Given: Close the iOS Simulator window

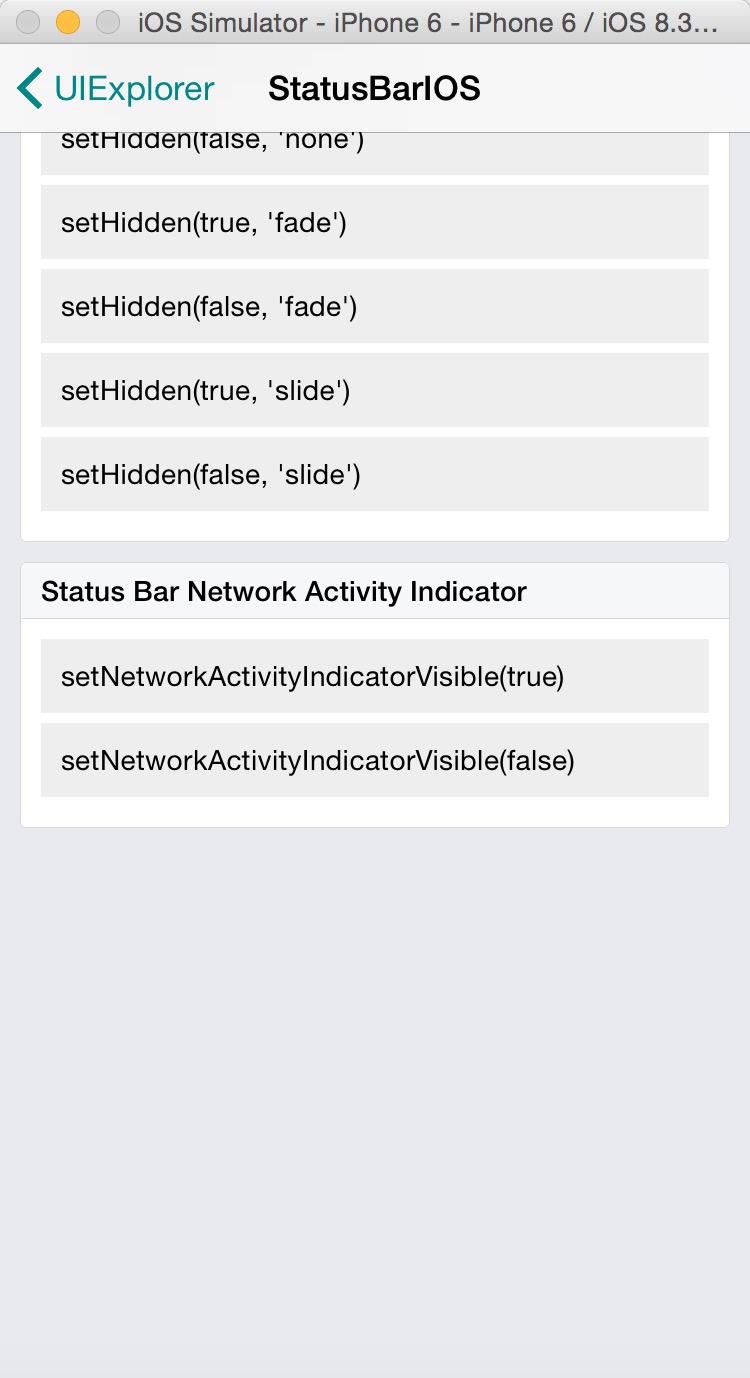Looking at the screenshot, I should [x=29, y=22].
